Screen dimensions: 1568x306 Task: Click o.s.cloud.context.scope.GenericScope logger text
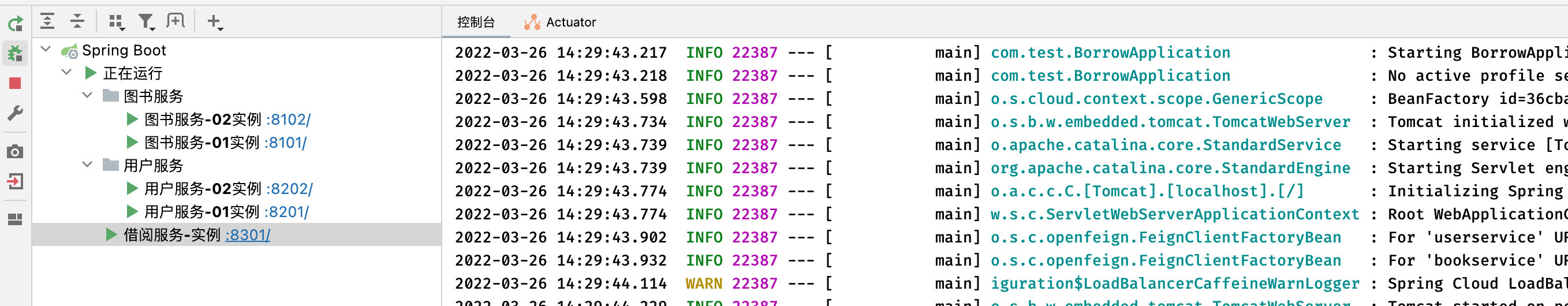click(x=1156, y=99)
